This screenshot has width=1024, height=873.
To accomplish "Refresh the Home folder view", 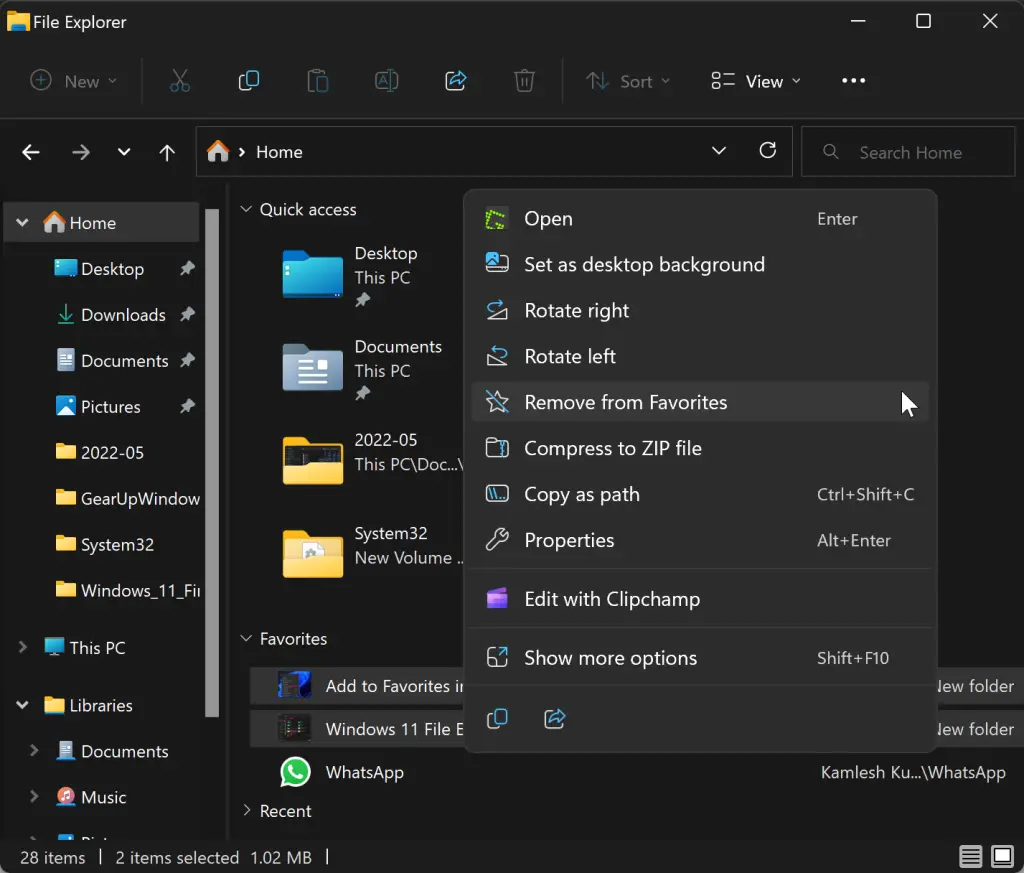I will 767,150.
